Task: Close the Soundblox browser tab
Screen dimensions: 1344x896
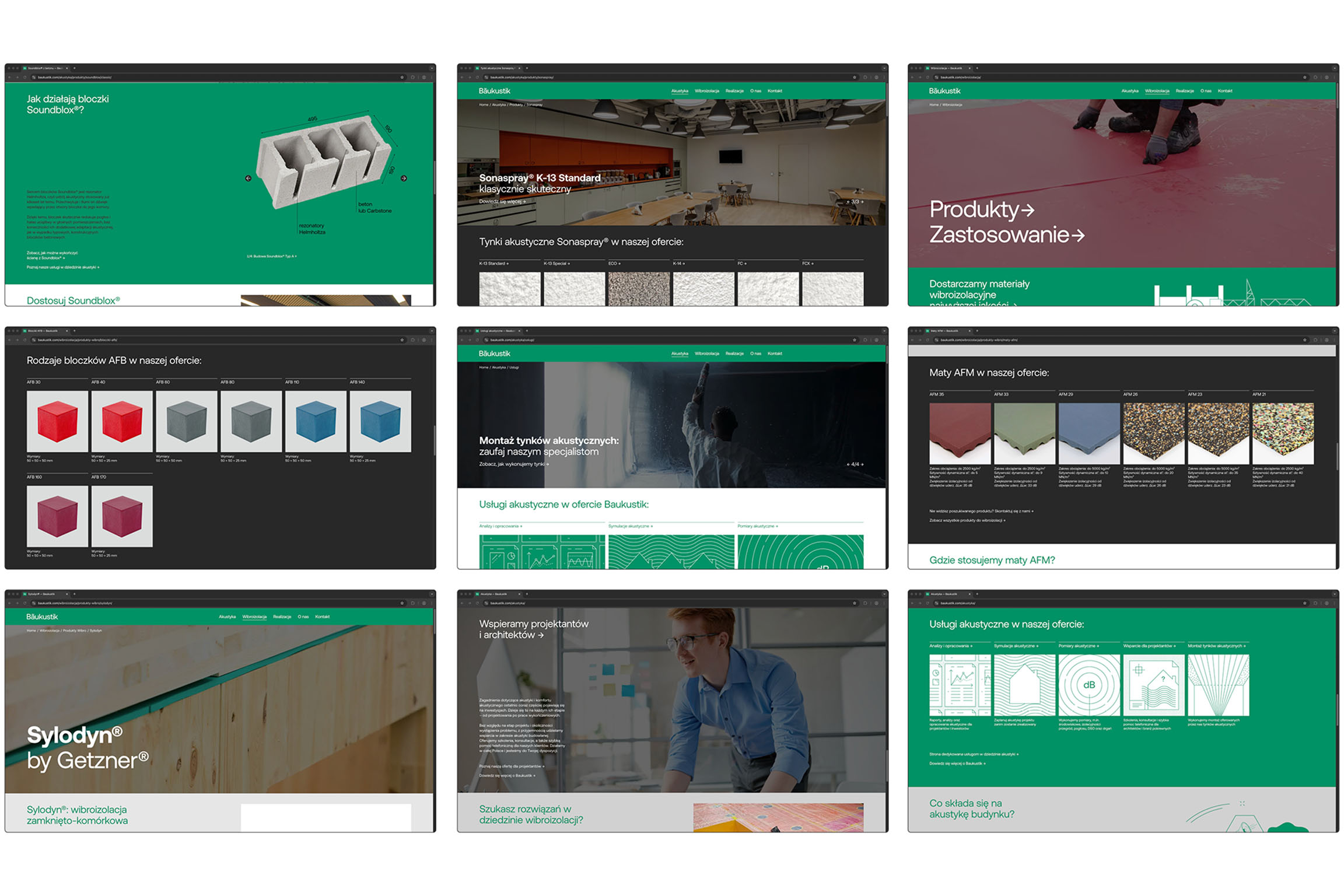Action: (67, 68)
